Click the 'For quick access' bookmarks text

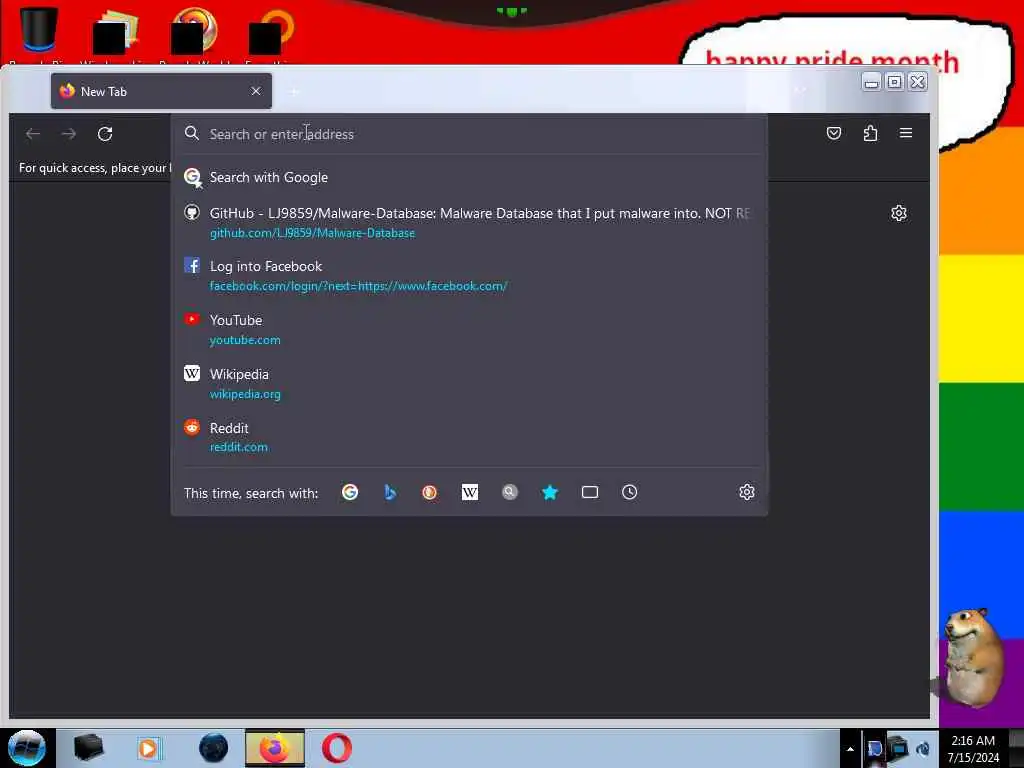[93, 168]
